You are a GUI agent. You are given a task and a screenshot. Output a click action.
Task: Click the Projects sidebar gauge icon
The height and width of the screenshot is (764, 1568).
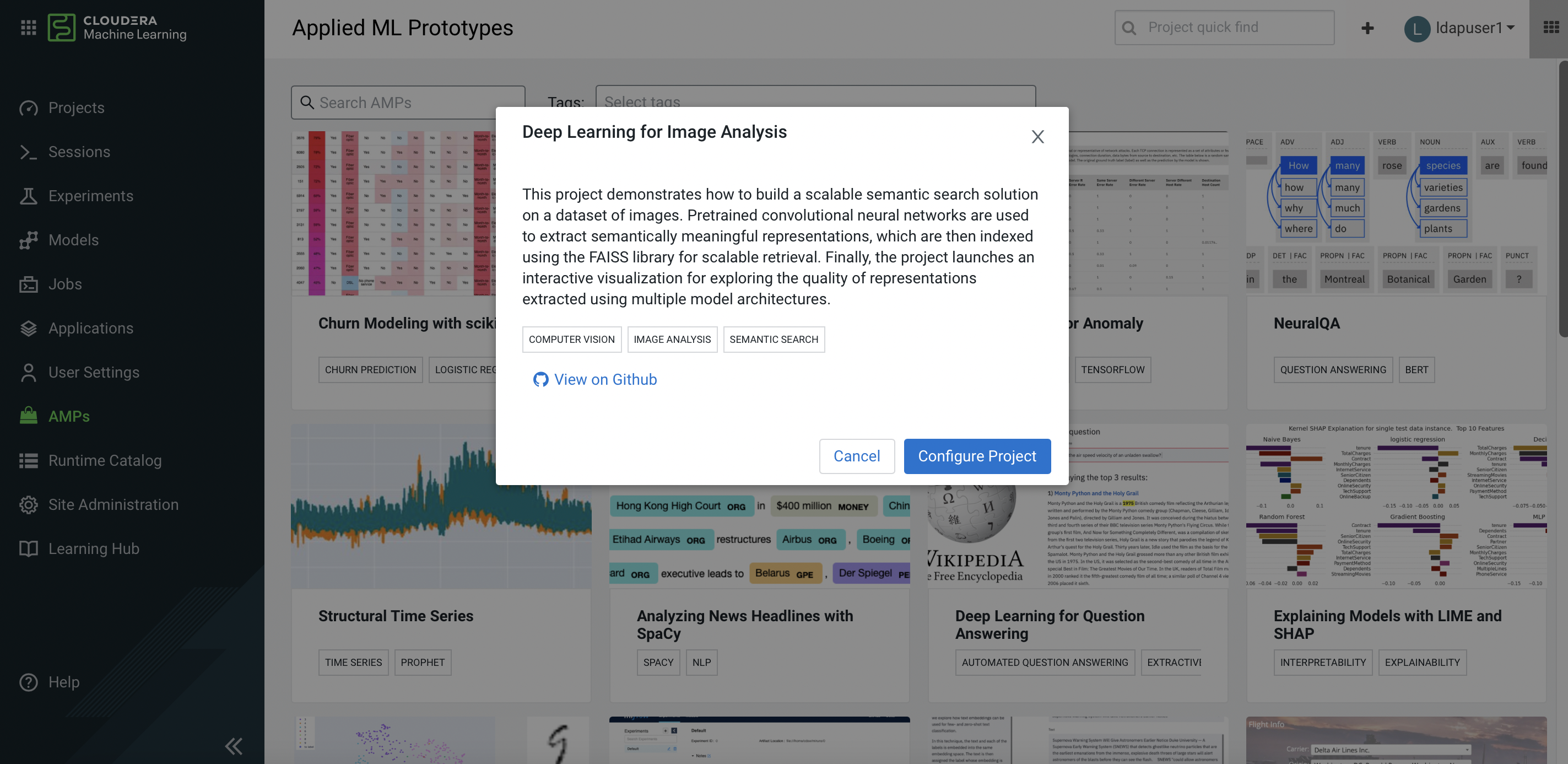(x=28, y=107)
